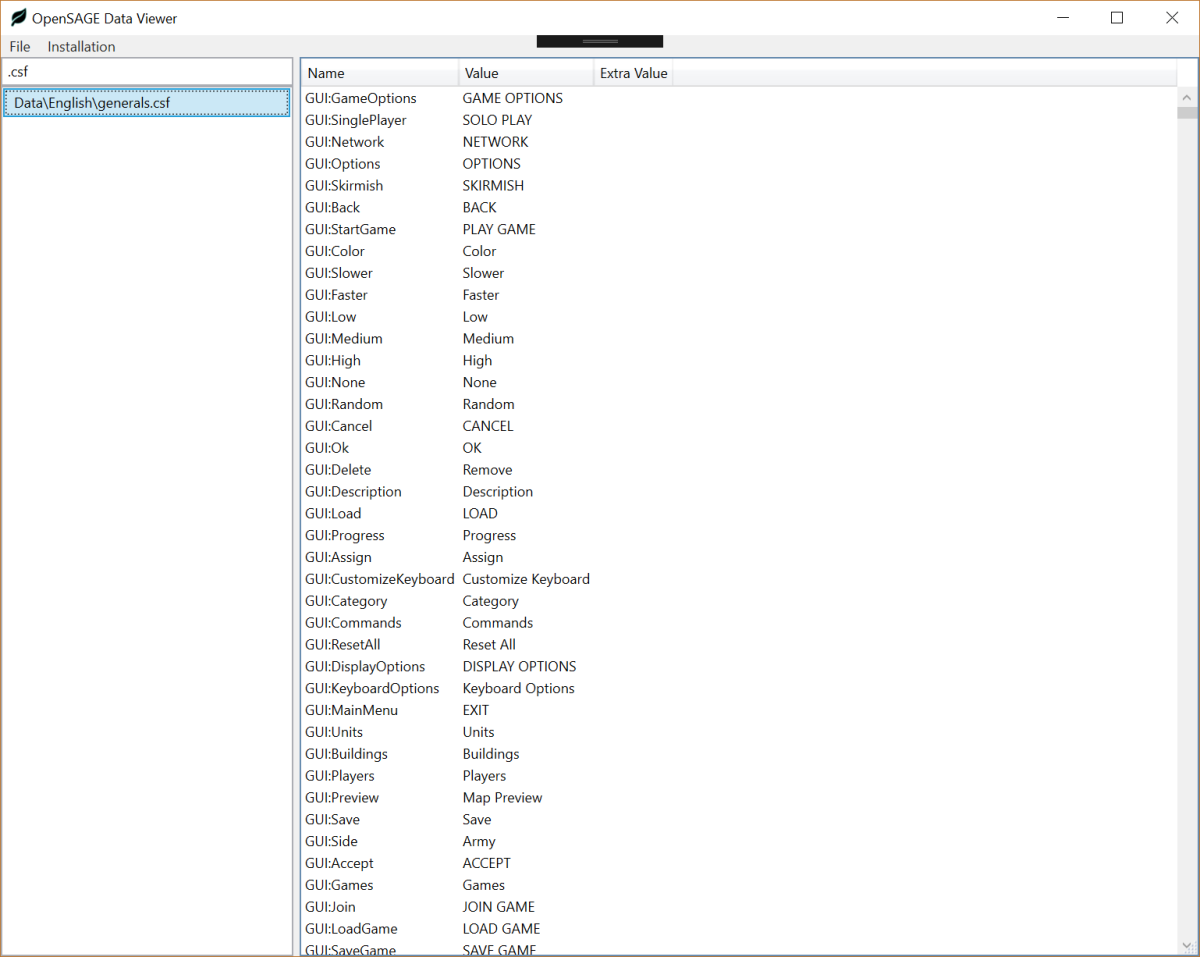Viewport: 1200px width, 957px height.
Task: Select the GUI:Units row
Action: point(740,733)
